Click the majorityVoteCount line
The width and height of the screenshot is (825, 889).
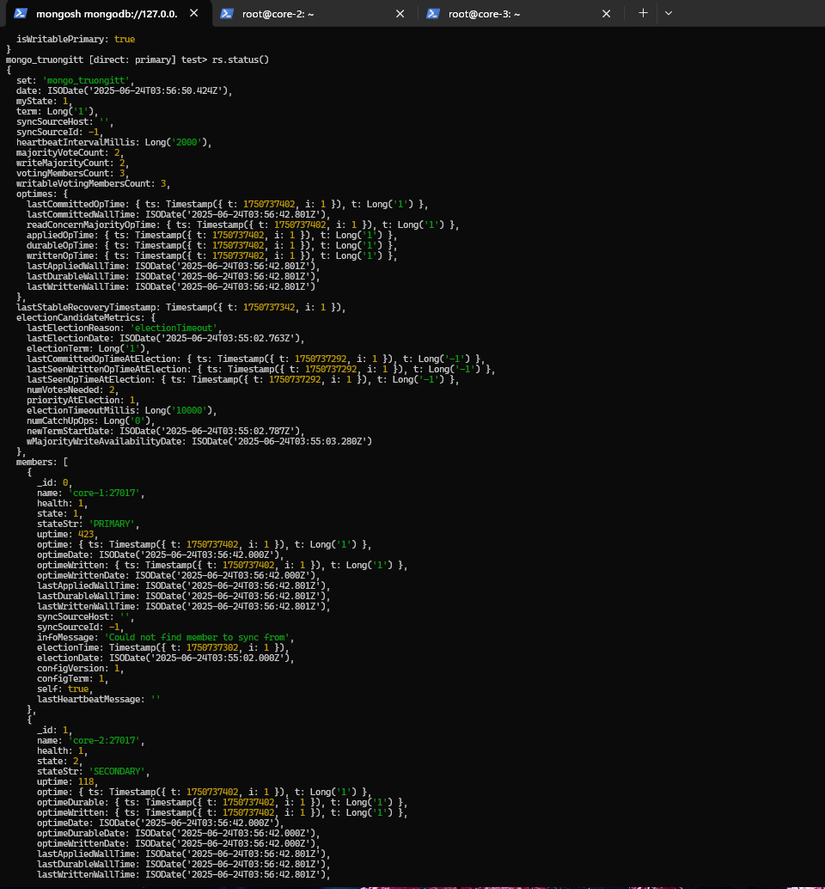(x=69, y=153)
